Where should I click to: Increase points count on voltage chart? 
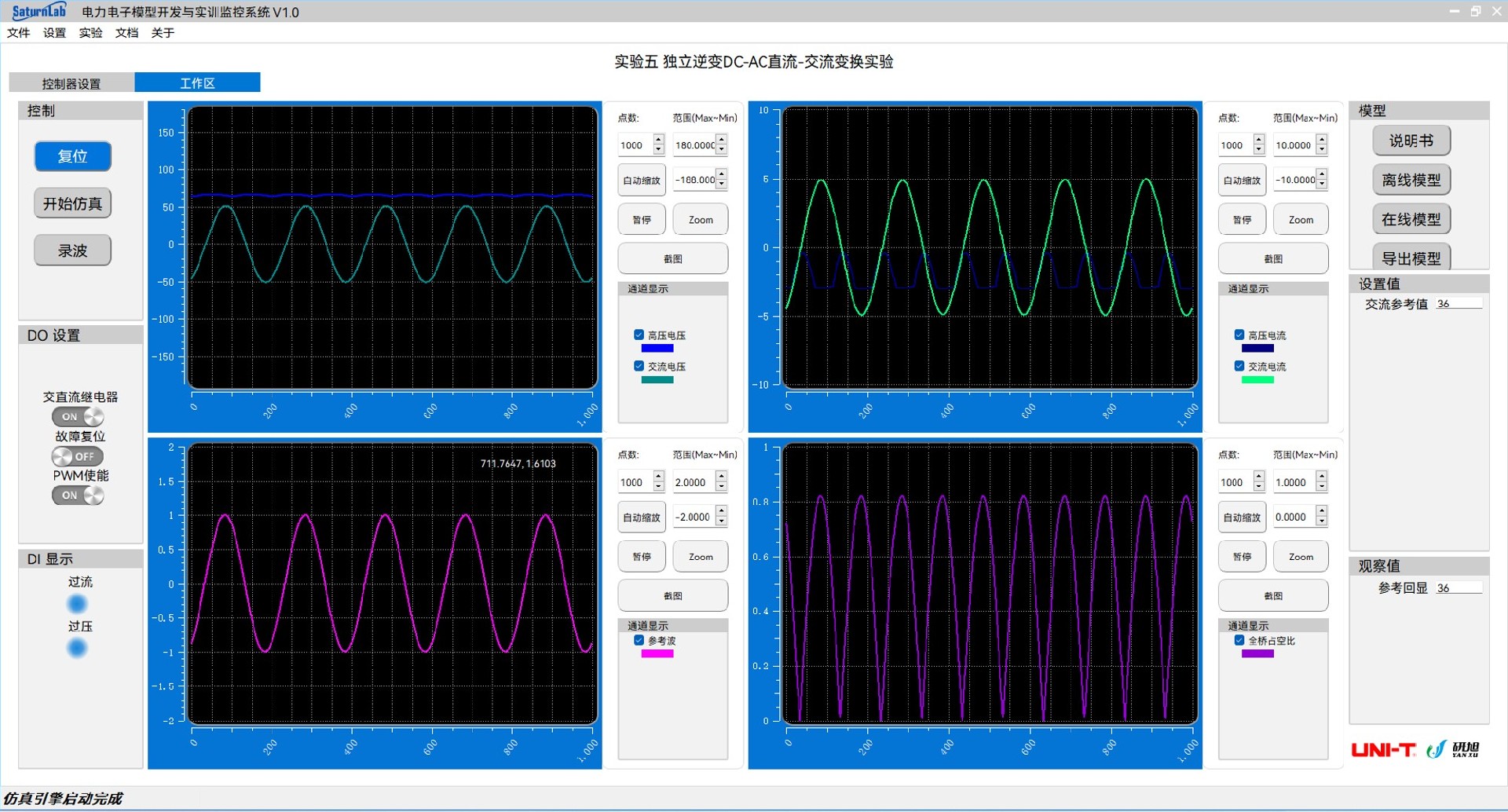point(659,140)
